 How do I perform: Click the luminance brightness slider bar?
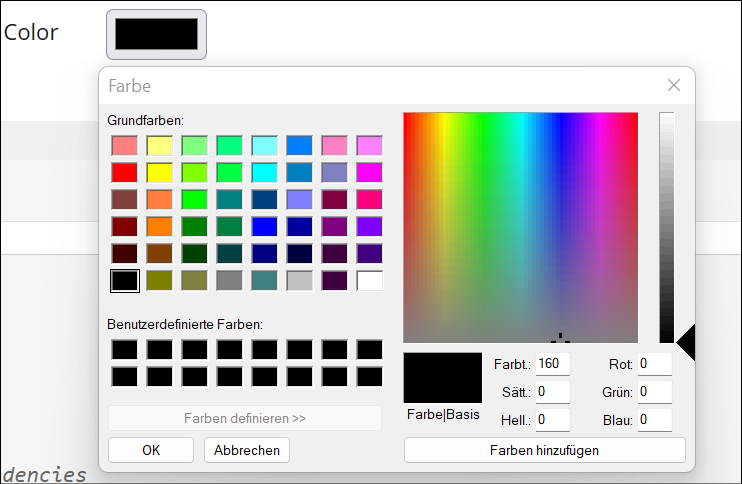tap(667, 228)
